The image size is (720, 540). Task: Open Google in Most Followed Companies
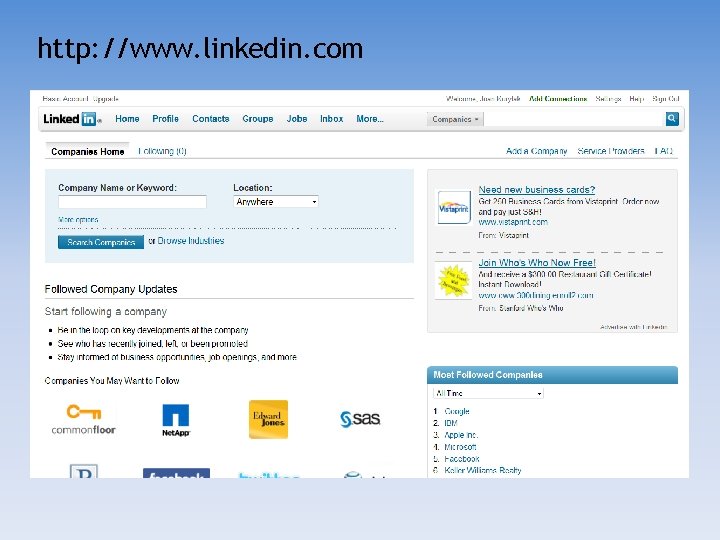click(x=457, y=411)
